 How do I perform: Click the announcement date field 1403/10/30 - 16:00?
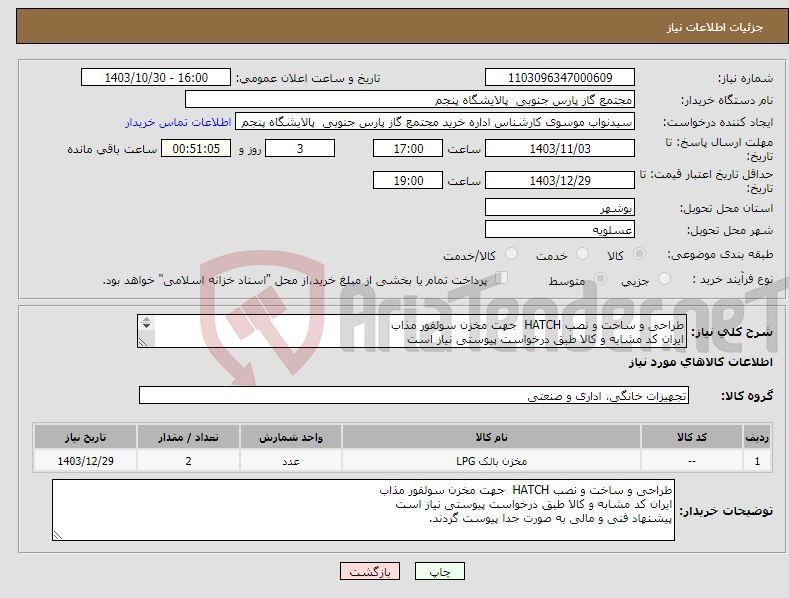pos(156,78)
